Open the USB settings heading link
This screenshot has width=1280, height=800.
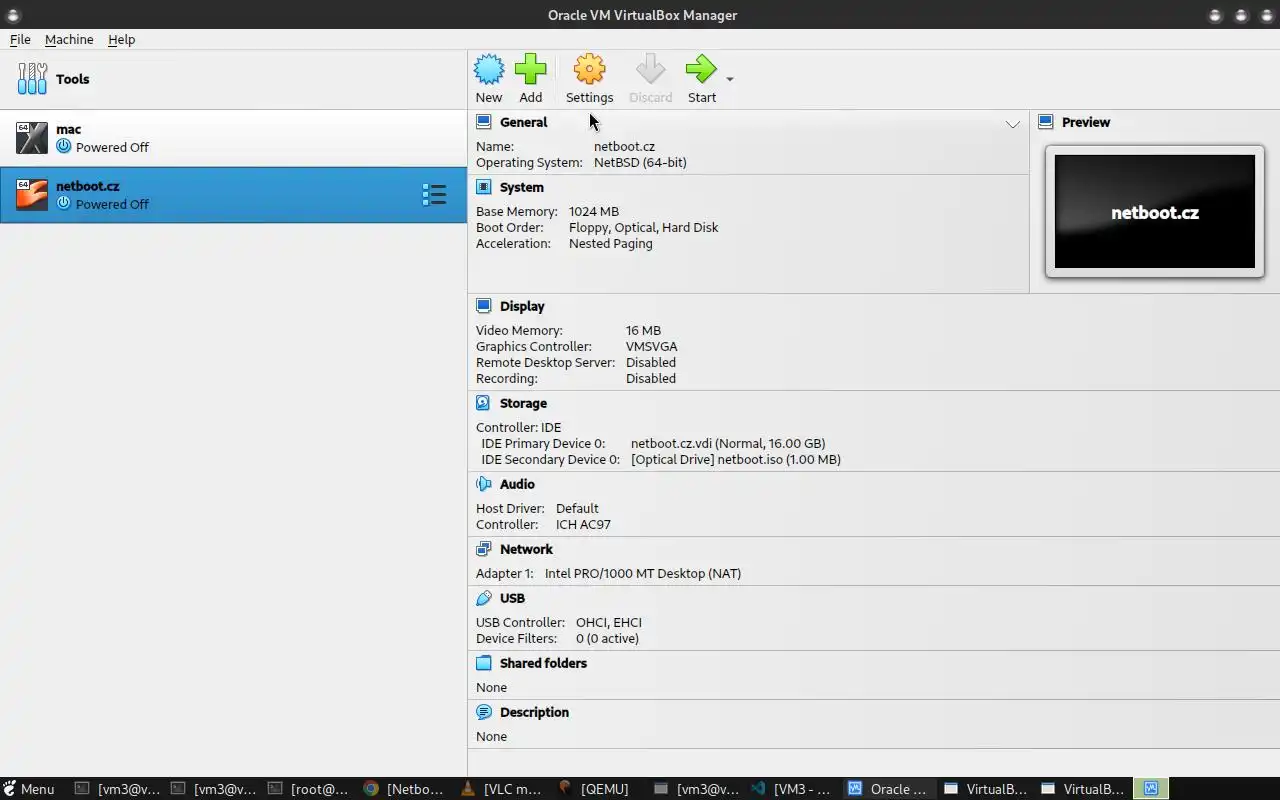point(512,598)
